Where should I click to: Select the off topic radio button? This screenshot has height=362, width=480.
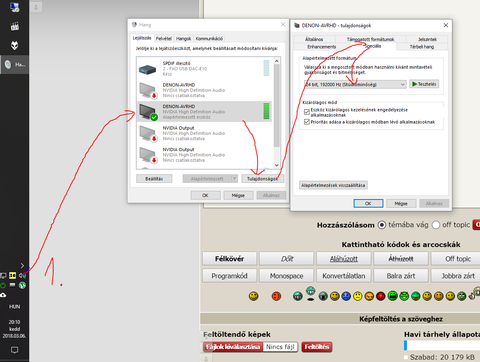click(x=436, y=225)
